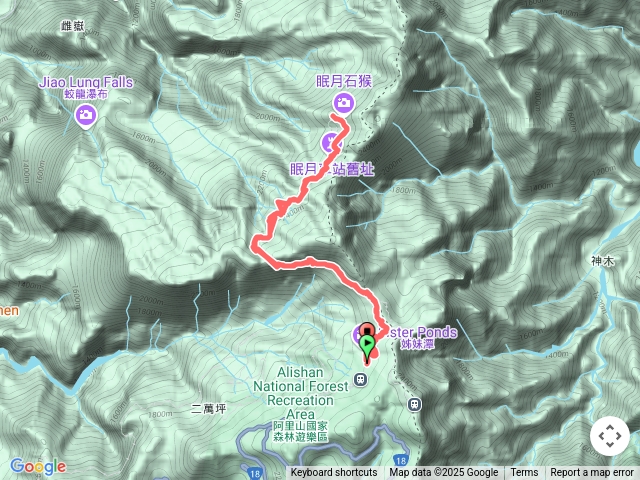Open the Terms link

pyautogui.click(x=524, y=473)
